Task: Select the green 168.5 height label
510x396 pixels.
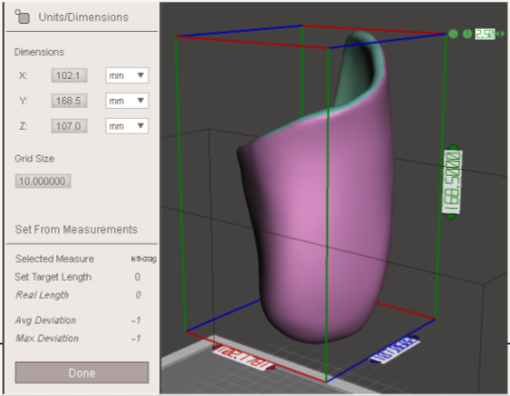Action: [x=452, y=182]
